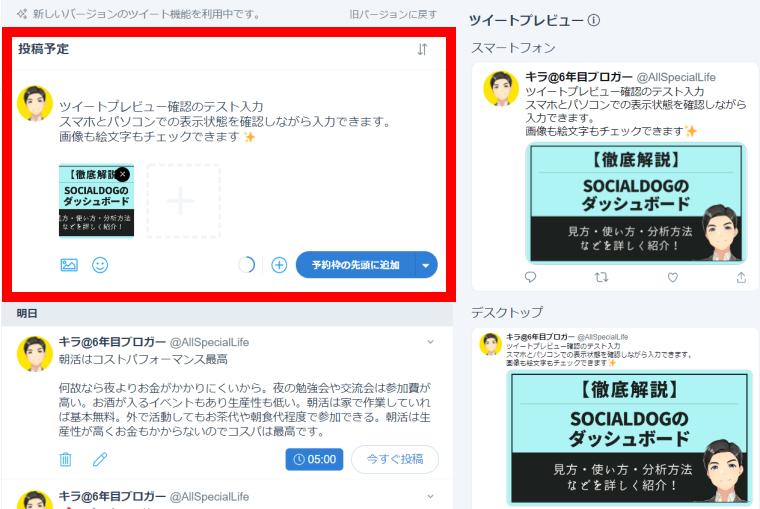The image size is (760, 509).
Task: Click the 予約枠の先頭に追加 button
Action: coord(355,265)
